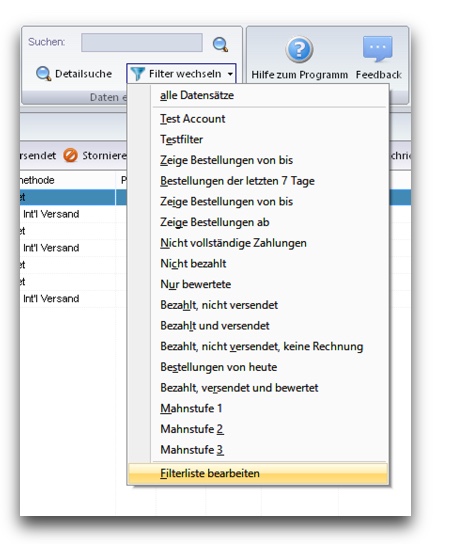
Task: Open Filterliste bearbeiten at menu bottom
Action: 257,474
